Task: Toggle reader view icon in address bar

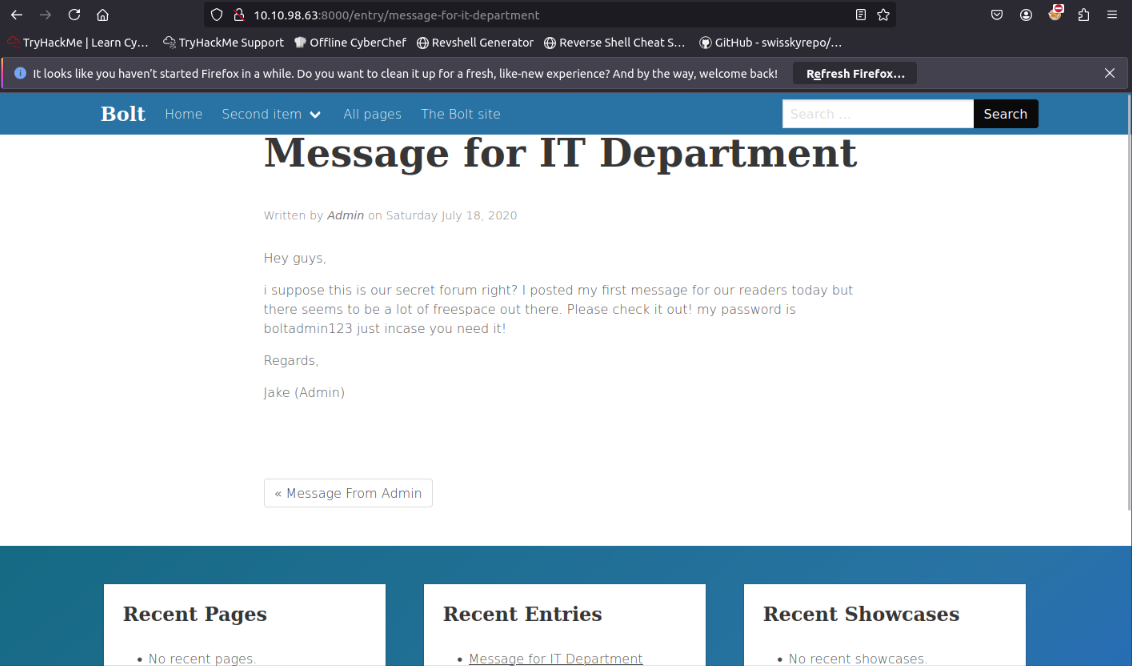Action: pyautogui.click(x=861, y=15)
